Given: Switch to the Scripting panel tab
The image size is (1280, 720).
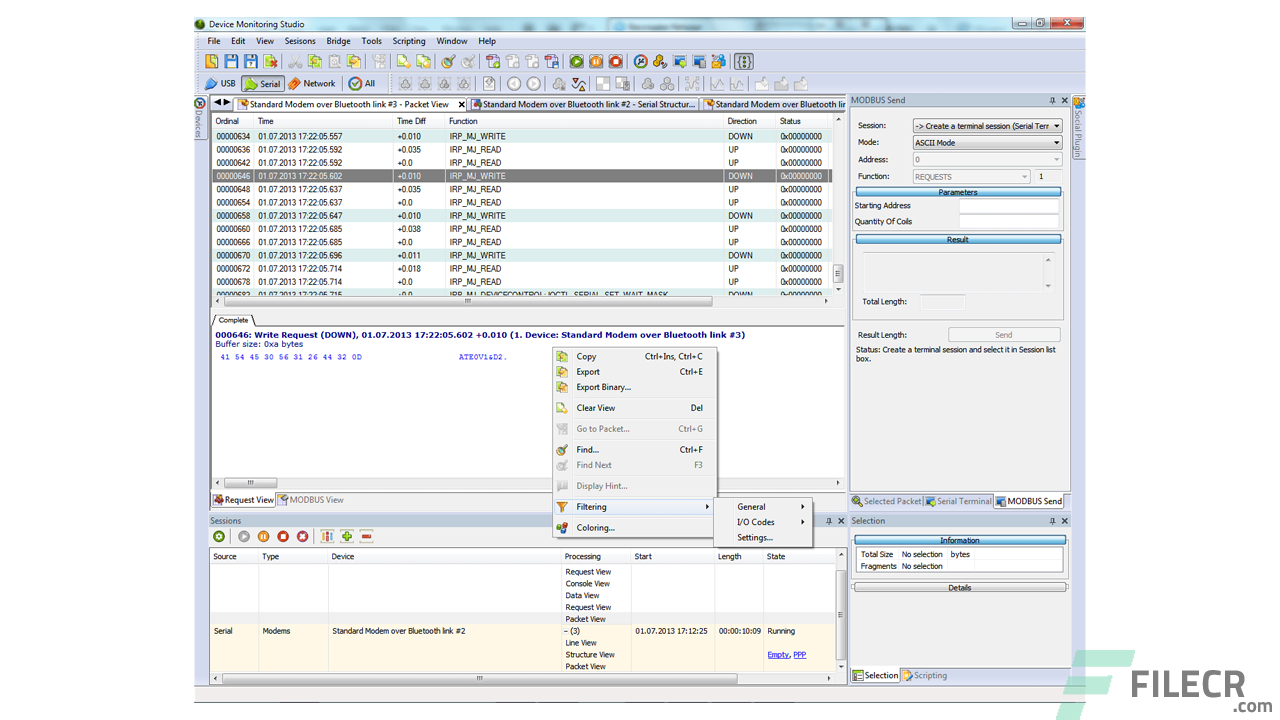Looking at the screenshot, I should click(924, 676).
